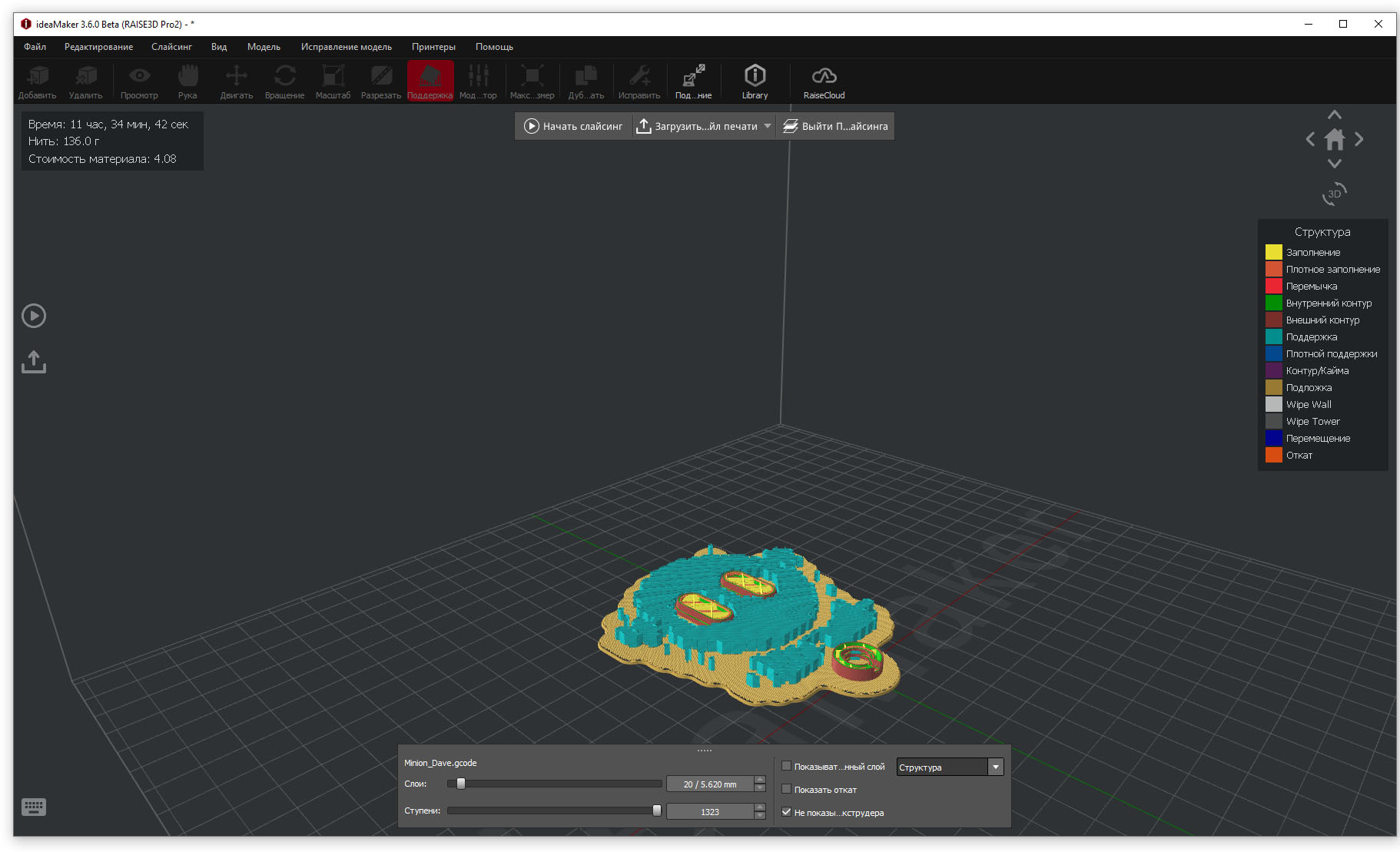Click the Ступени steps slider handle

click(657, 811)
